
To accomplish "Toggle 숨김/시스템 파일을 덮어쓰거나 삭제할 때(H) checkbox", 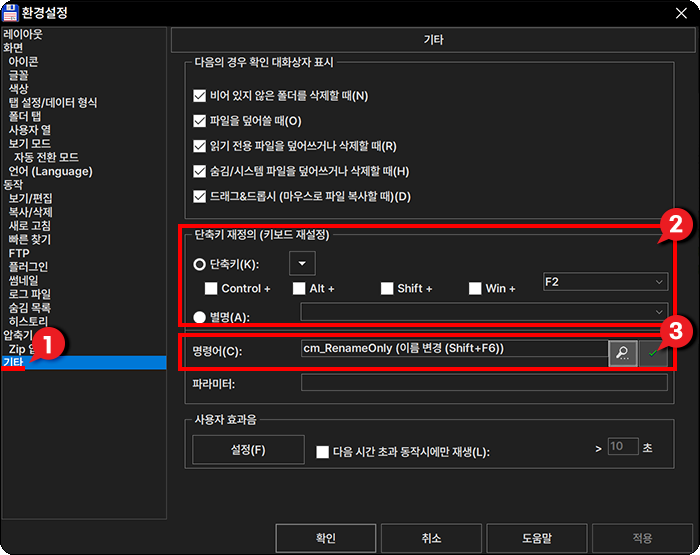I will [200, 171].
